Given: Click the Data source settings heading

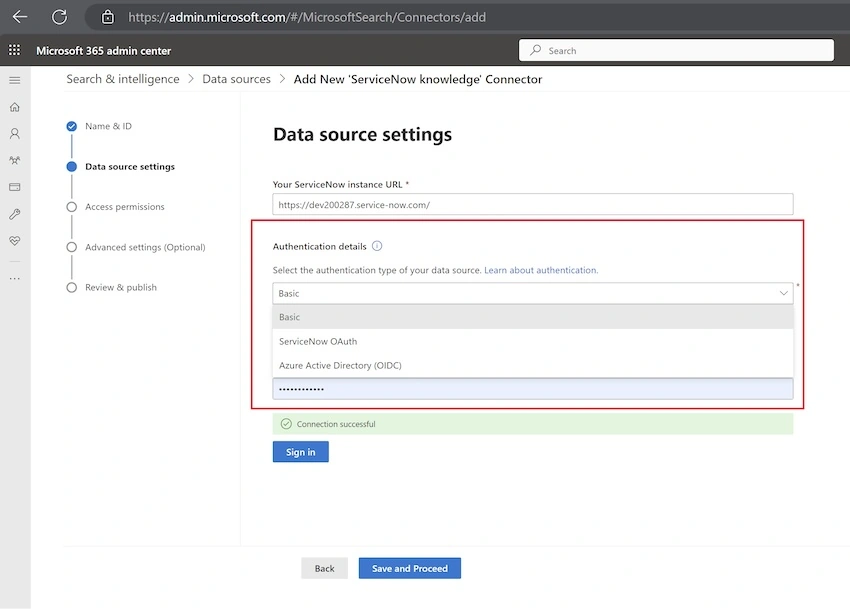Looking at the screenshot, I should tap(362, 134).
